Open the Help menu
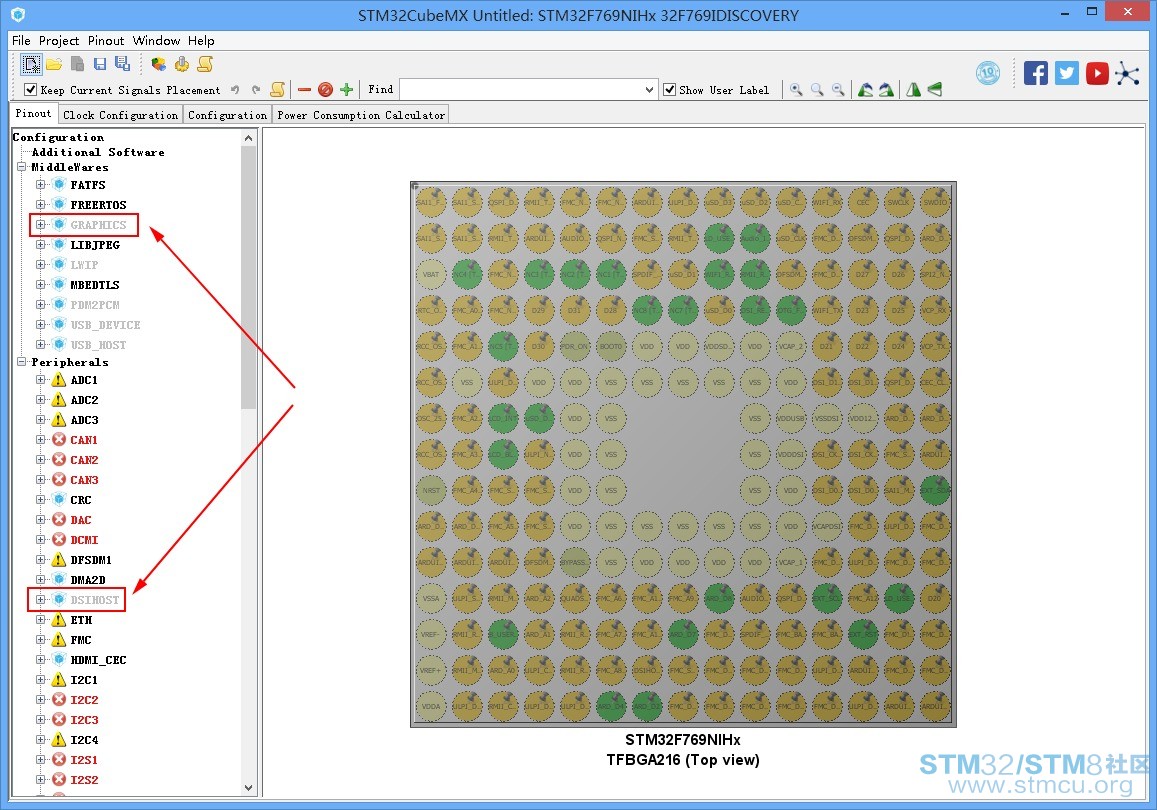Image resolution: width=1157 pixels, height=810 pixels. click(201, 41)
